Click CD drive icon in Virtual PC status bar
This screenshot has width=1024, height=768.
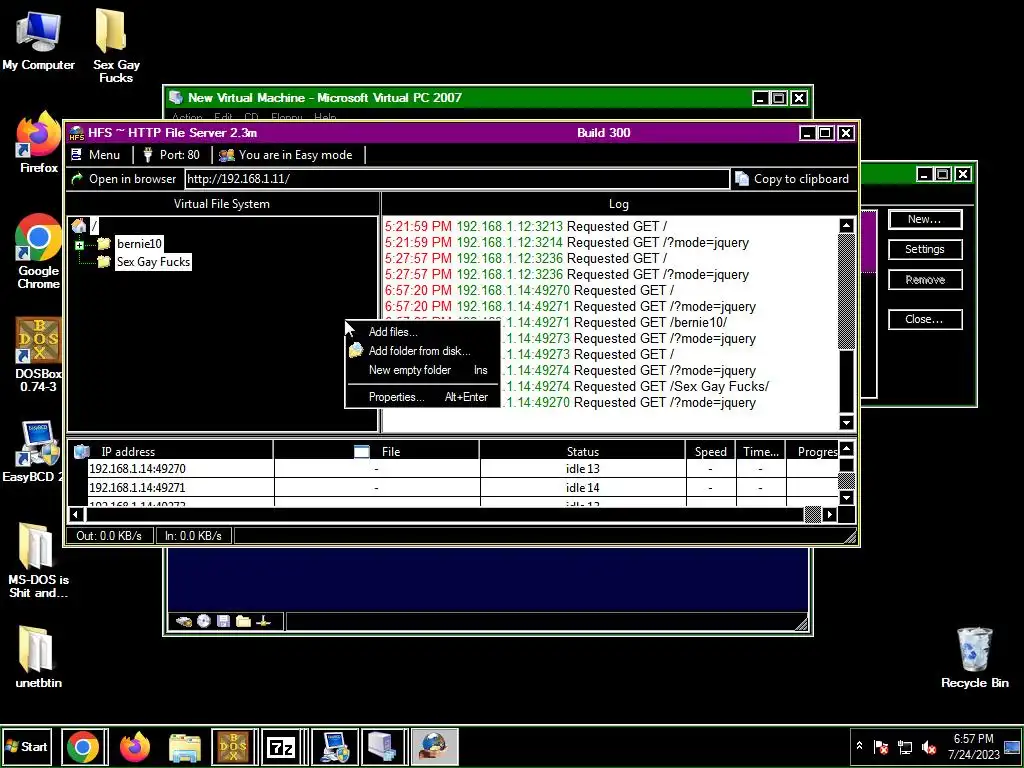[204, 621]
